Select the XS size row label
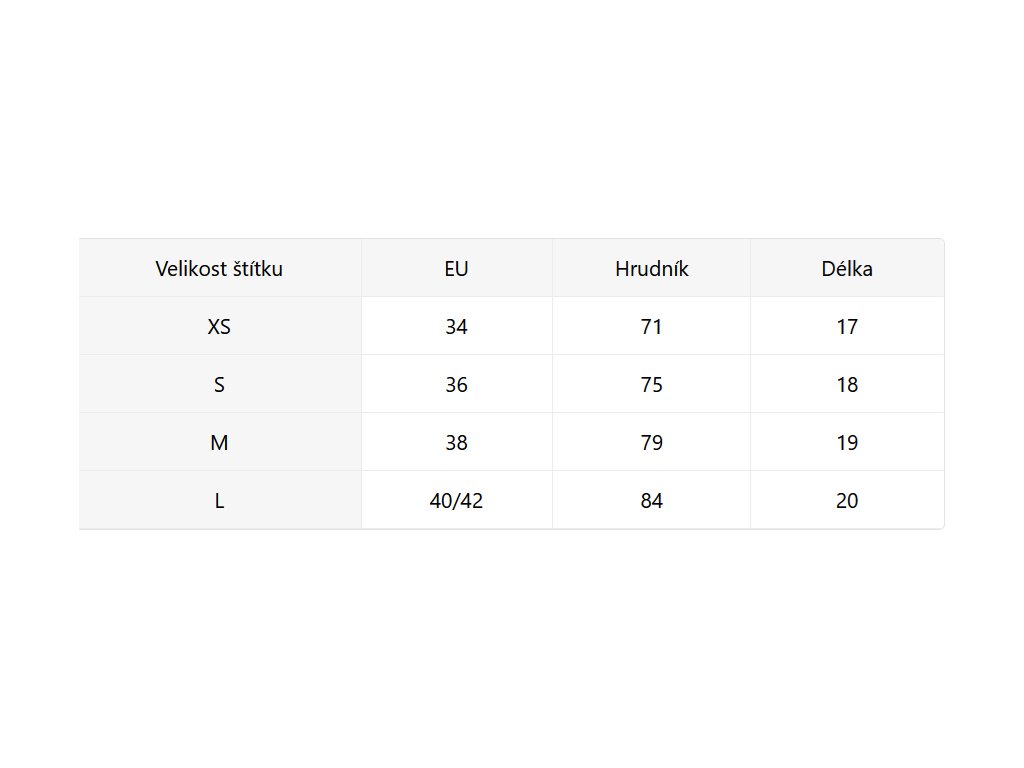The height and width of the screenshot is (768, 1024). 219,327
